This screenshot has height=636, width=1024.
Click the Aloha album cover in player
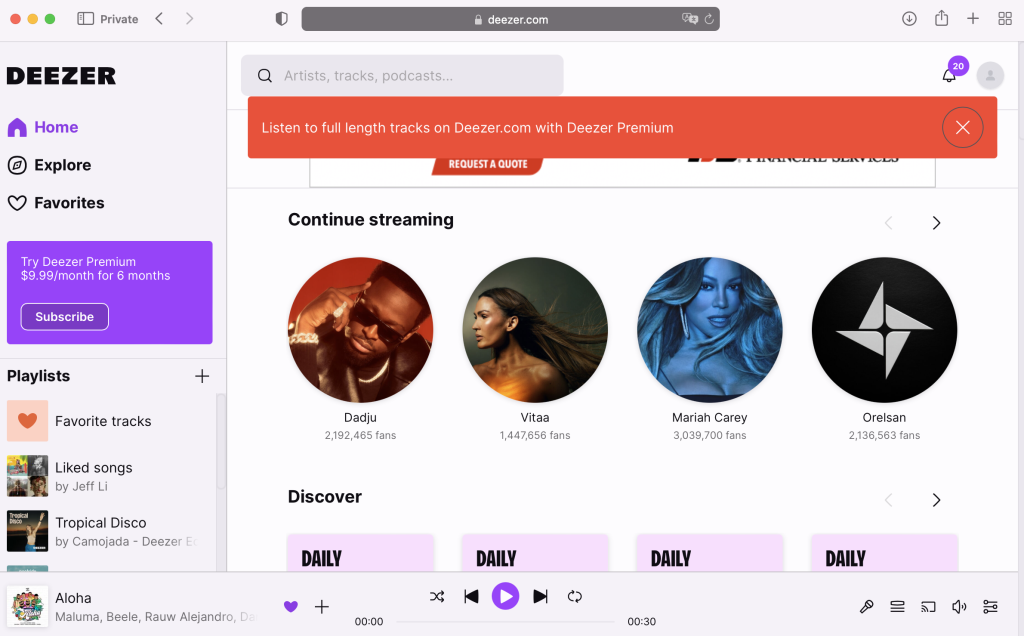27,607
